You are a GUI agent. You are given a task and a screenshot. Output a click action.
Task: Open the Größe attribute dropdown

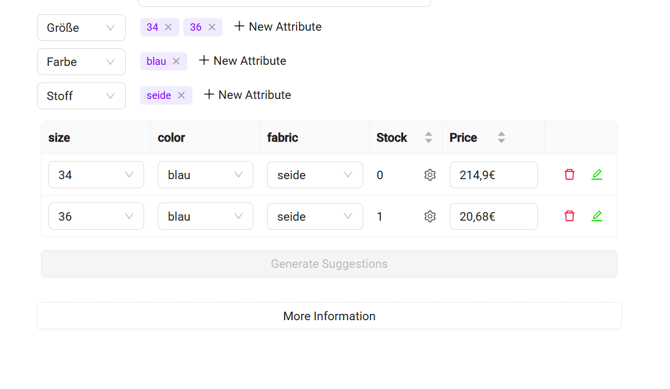[x=81, y=28]
